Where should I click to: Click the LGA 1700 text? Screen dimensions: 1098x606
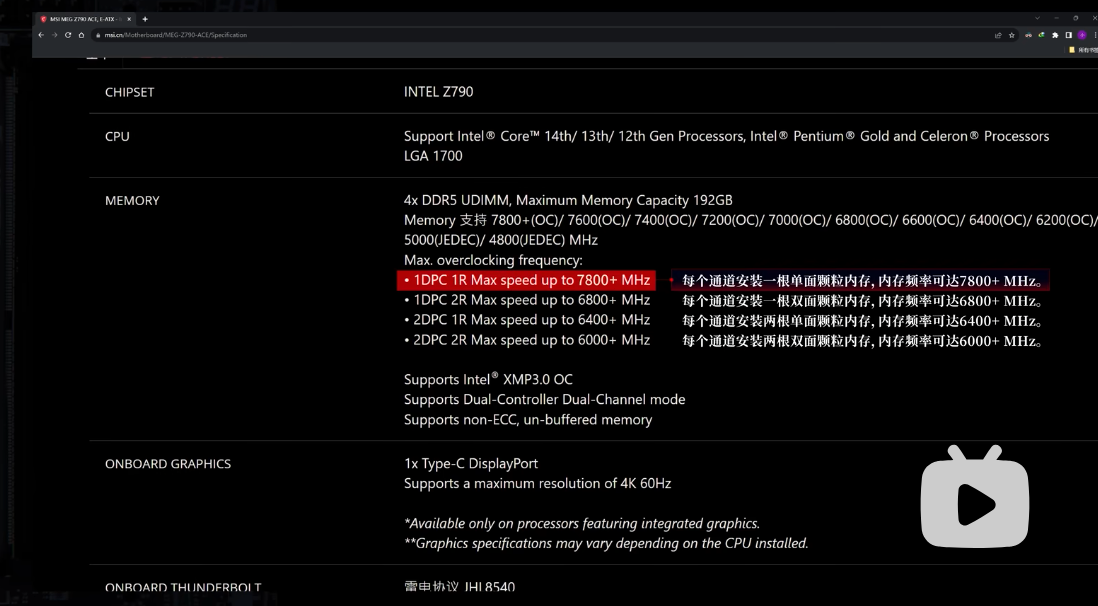(433, 156)
